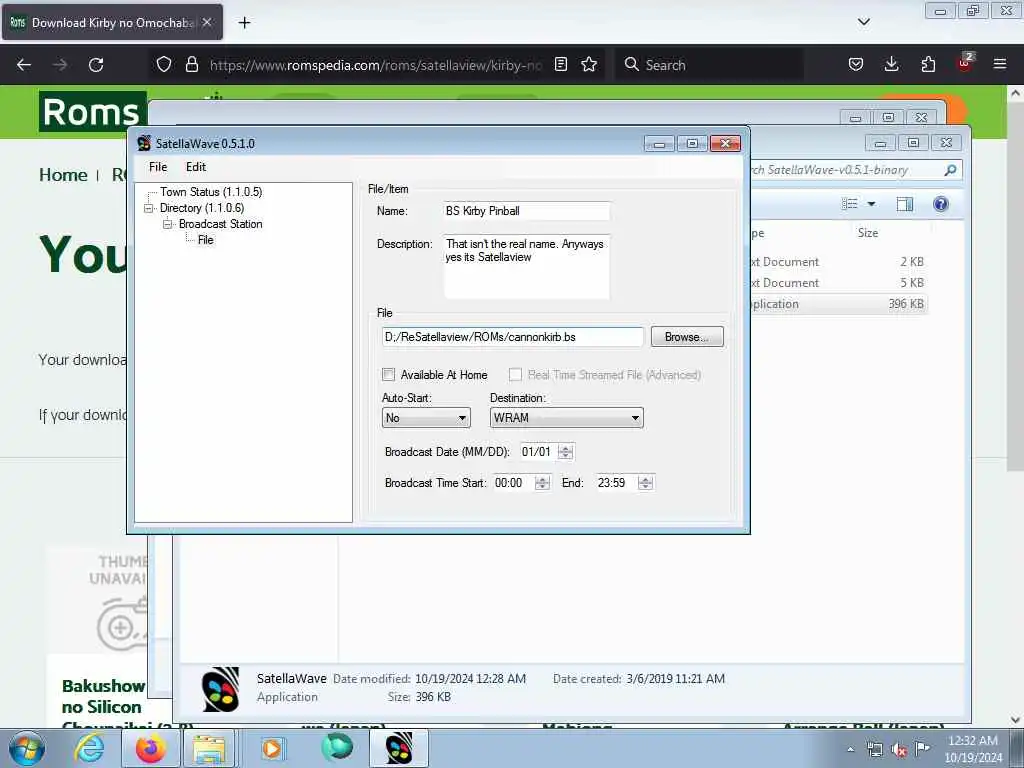
Task: Click the ROM file path field
Action: [x=513, y=337]
